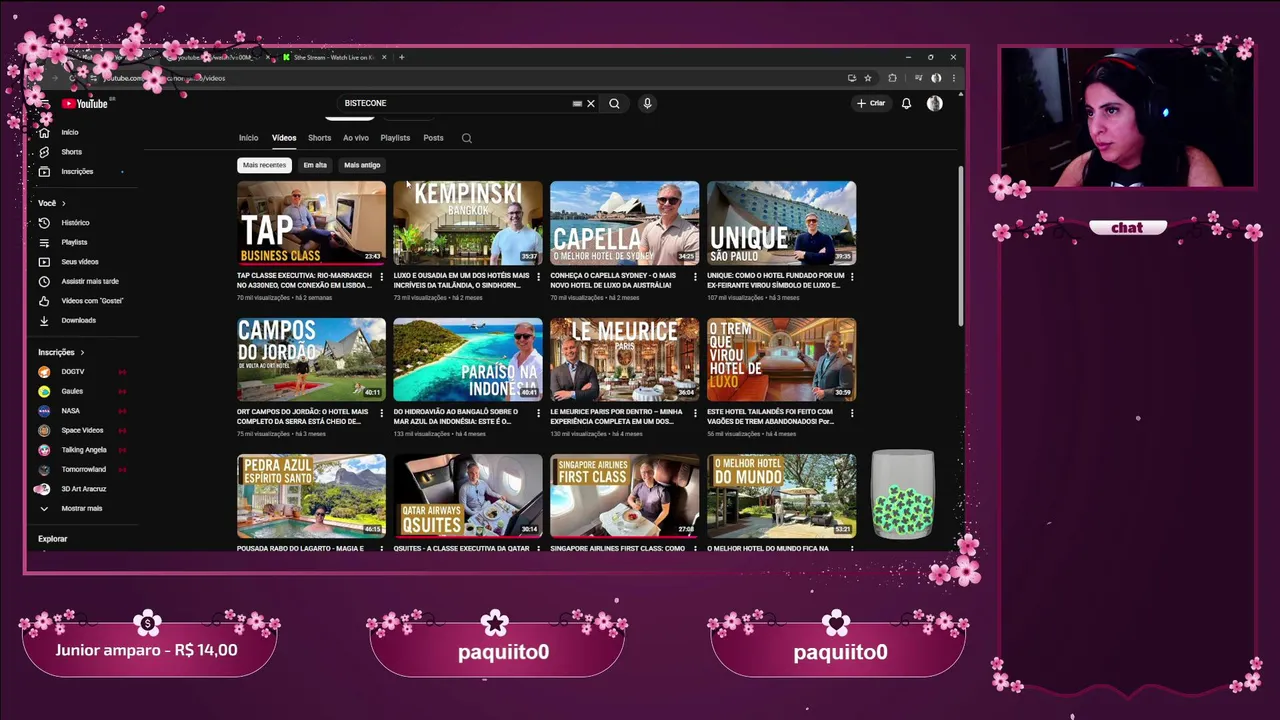Open Explorar section heading
Image resolution: width=1280 pixels, height=720 pixels.
(x=53, y=539)
